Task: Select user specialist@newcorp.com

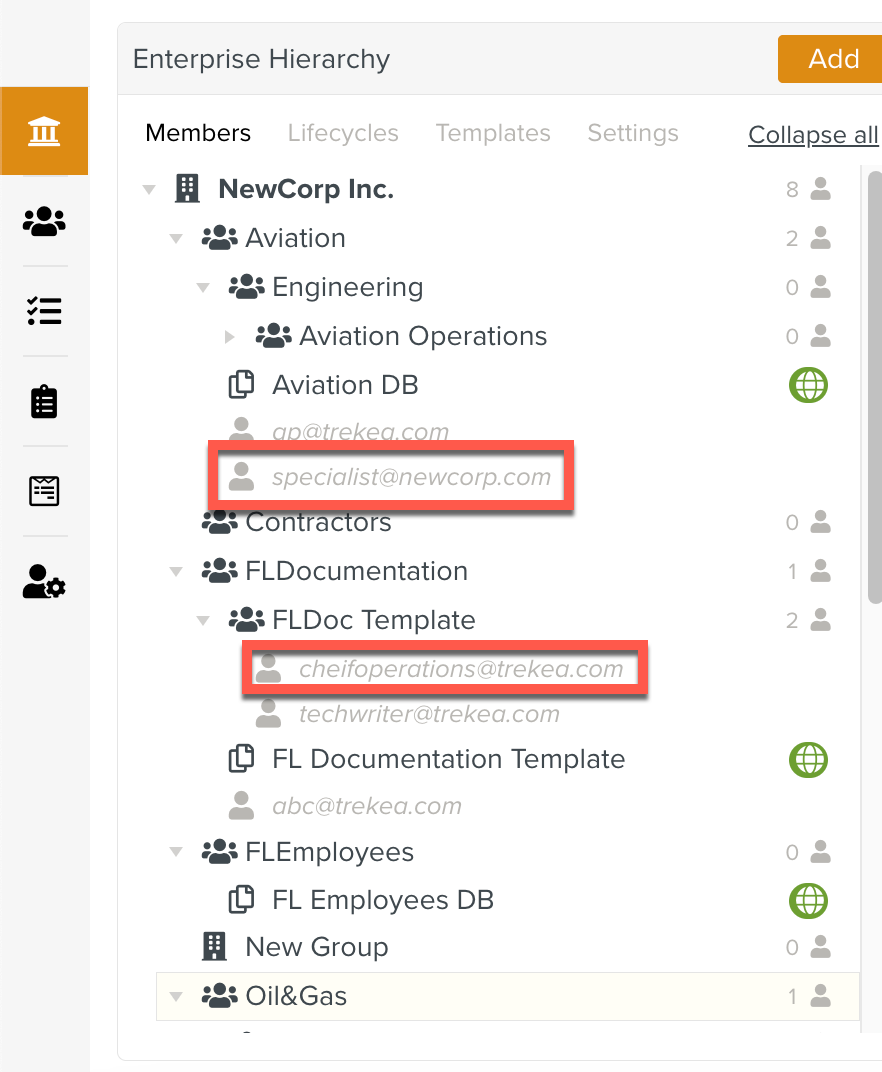Action: pyautogui.click(x=411, y=477)
